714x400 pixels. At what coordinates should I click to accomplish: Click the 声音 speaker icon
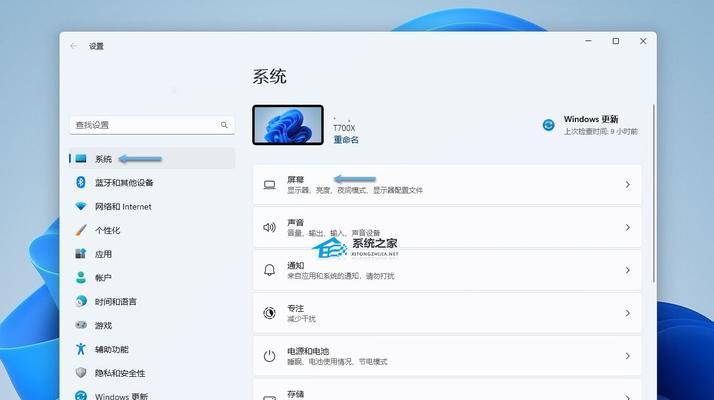(270, 227)
